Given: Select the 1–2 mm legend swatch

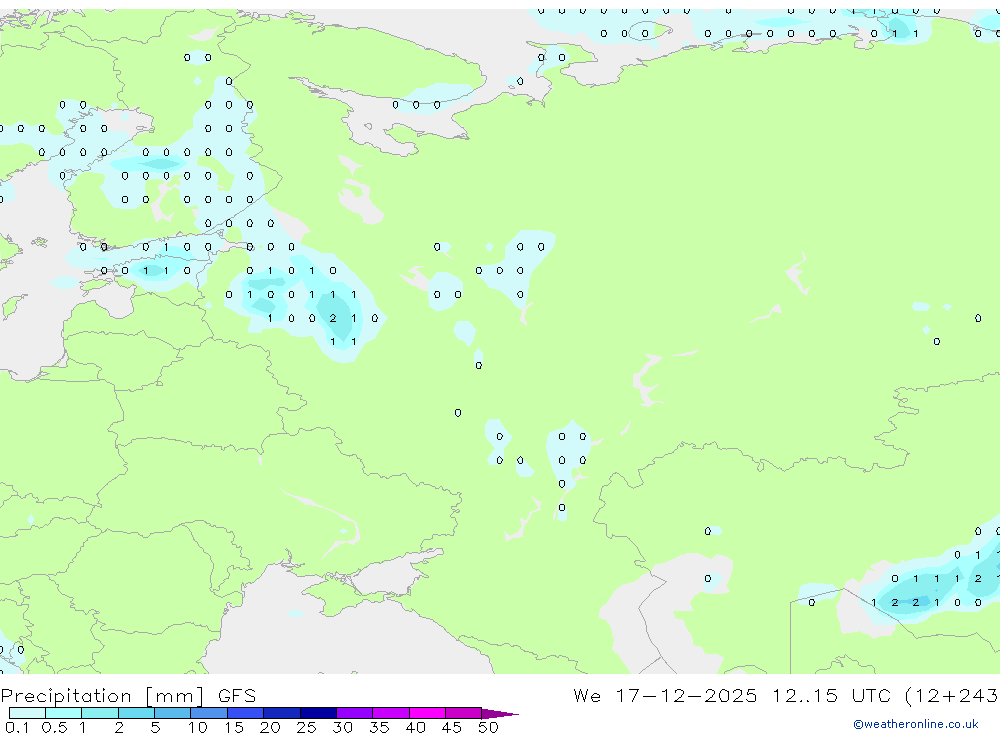Looking at the screenshot, I should [99, 713].
